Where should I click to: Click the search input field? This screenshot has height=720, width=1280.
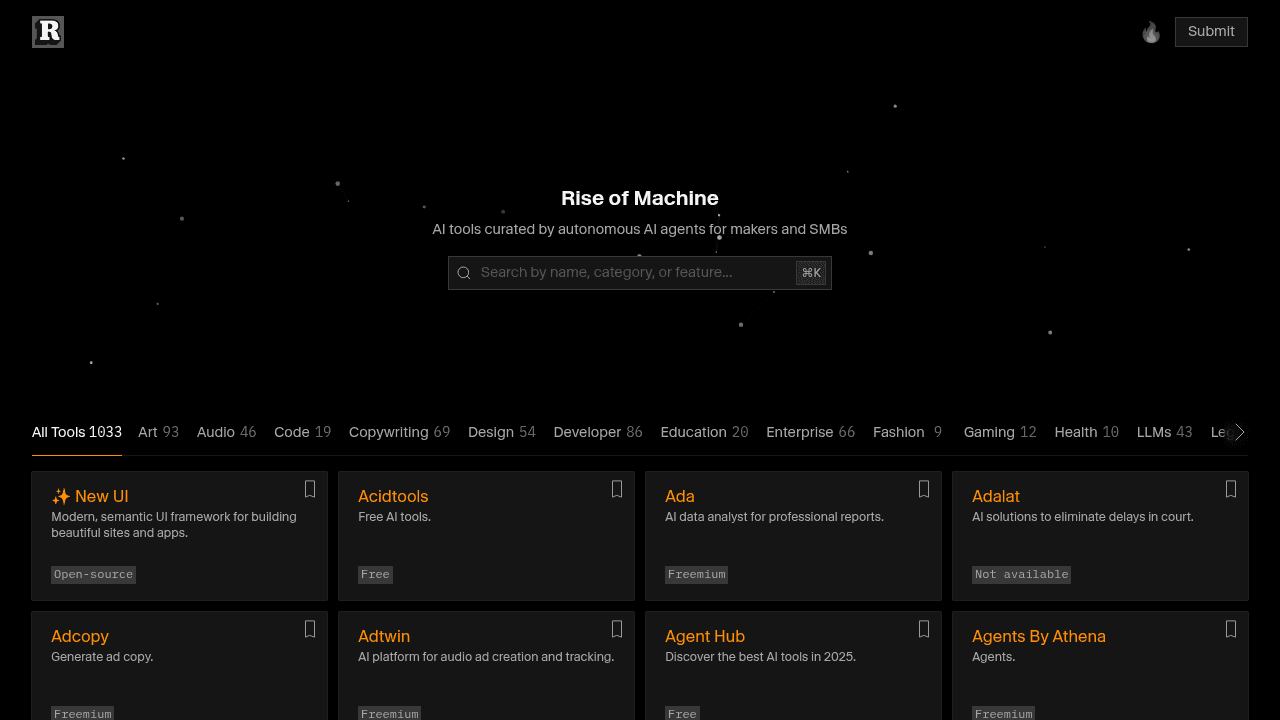640,272
